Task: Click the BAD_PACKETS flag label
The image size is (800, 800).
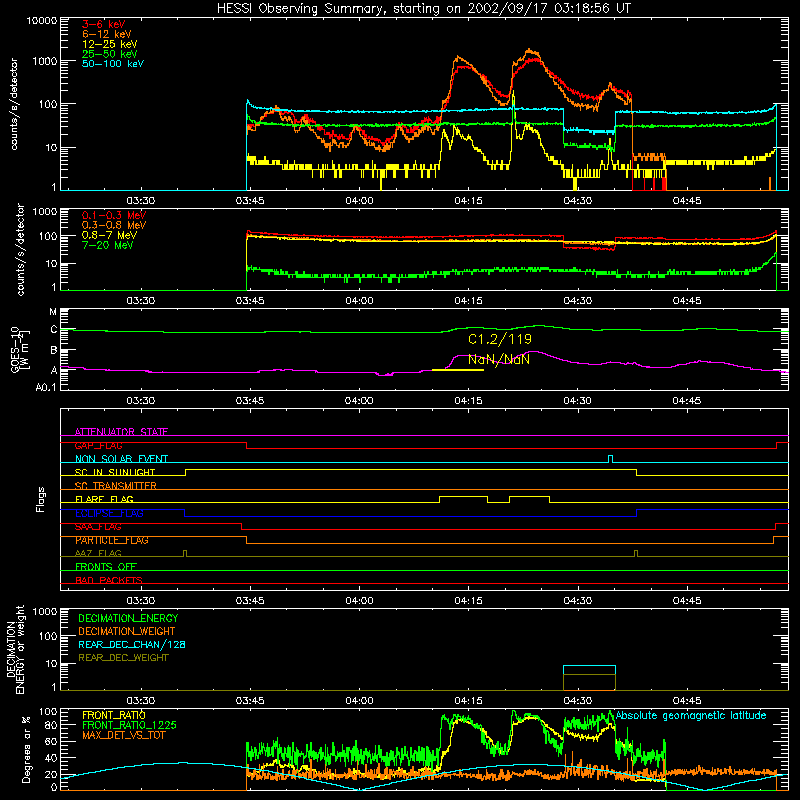Action: (109, 580)
